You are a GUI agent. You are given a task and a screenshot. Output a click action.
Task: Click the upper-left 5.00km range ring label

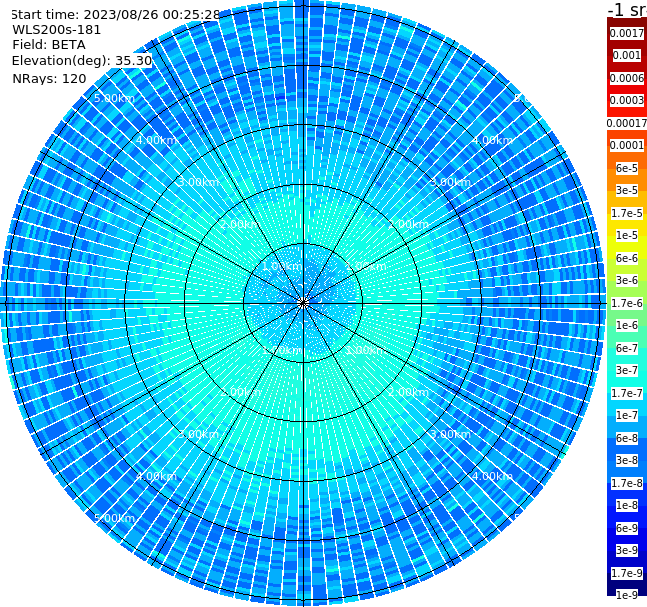[114, 98]
